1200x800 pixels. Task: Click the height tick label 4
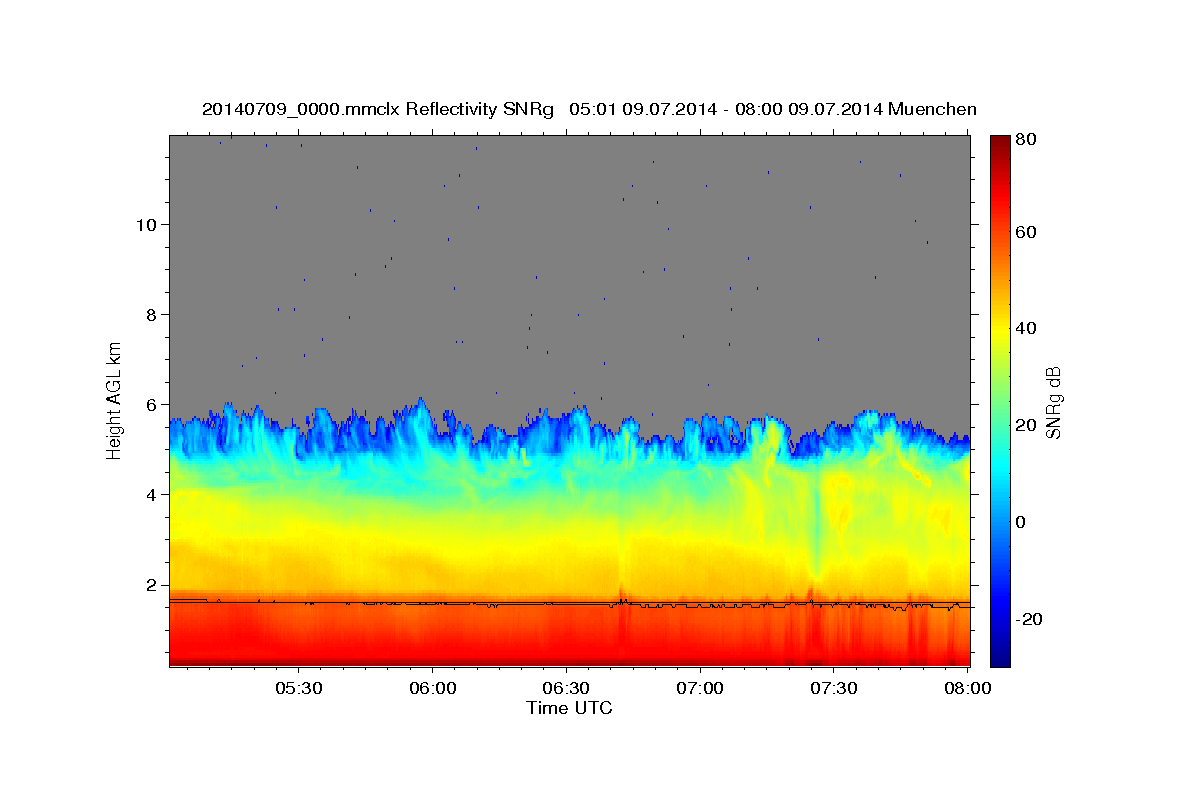tap(151, 494)
